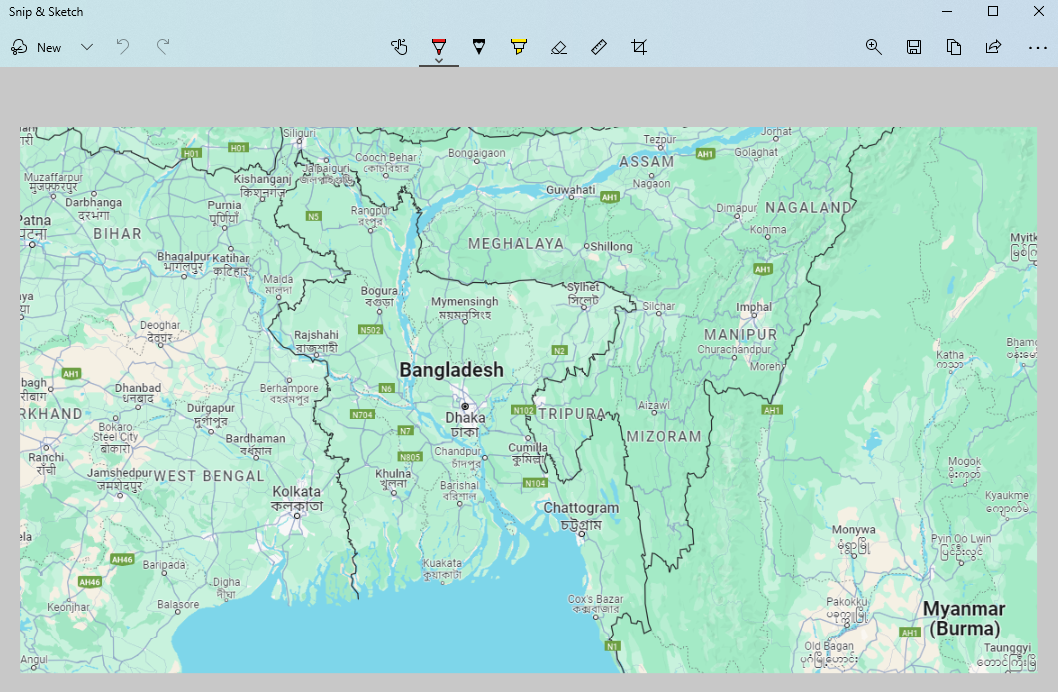Toggle the Ruler tool

click(598, 47)
